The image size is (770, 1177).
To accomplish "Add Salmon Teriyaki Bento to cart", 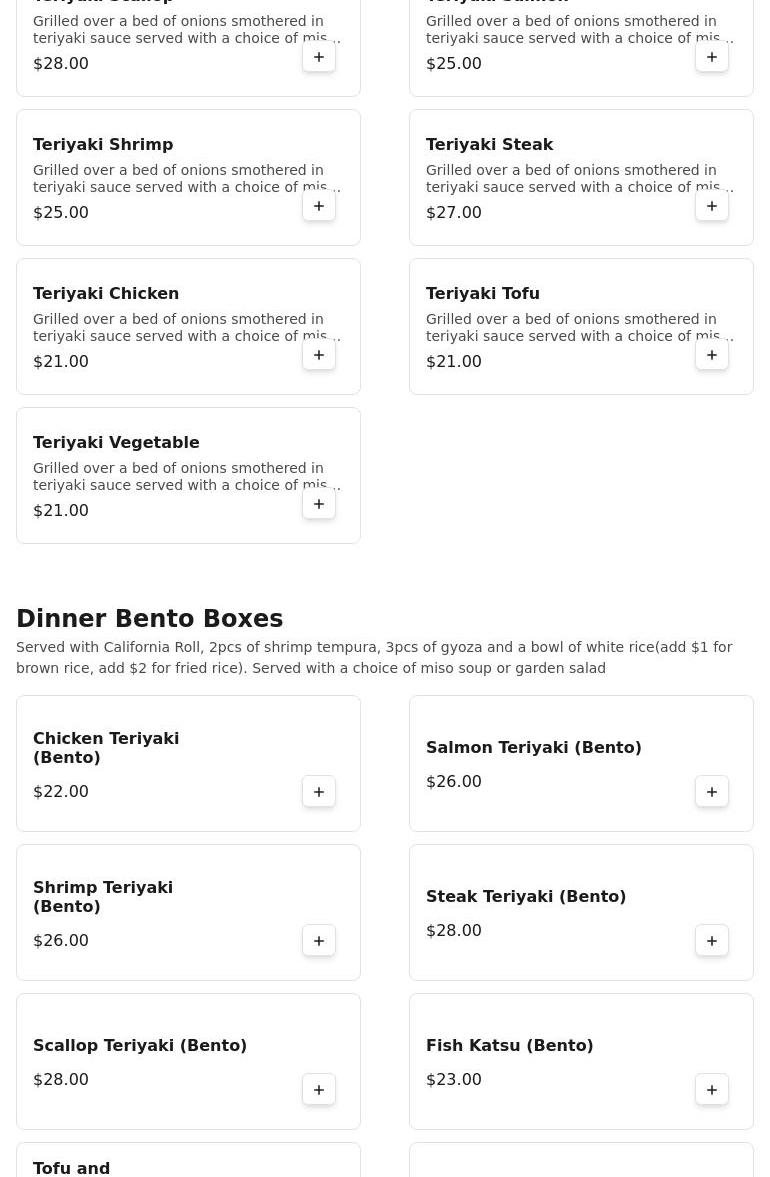I will (711, 792).
